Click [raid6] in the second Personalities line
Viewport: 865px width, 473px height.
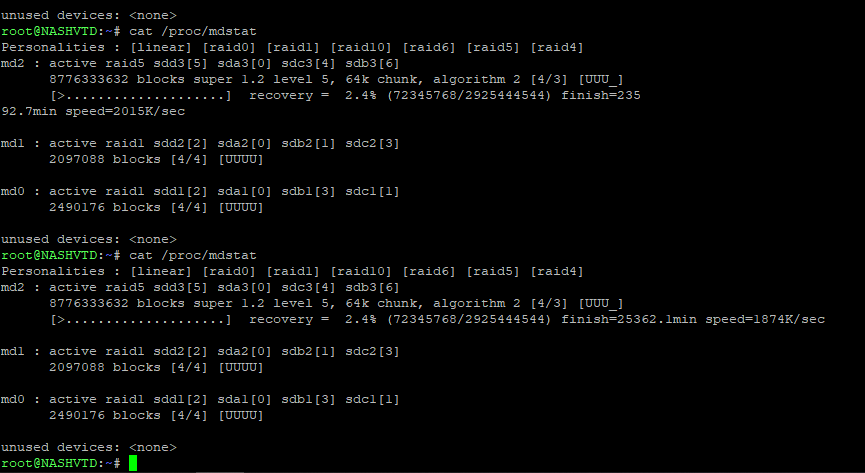pos(429,272)
